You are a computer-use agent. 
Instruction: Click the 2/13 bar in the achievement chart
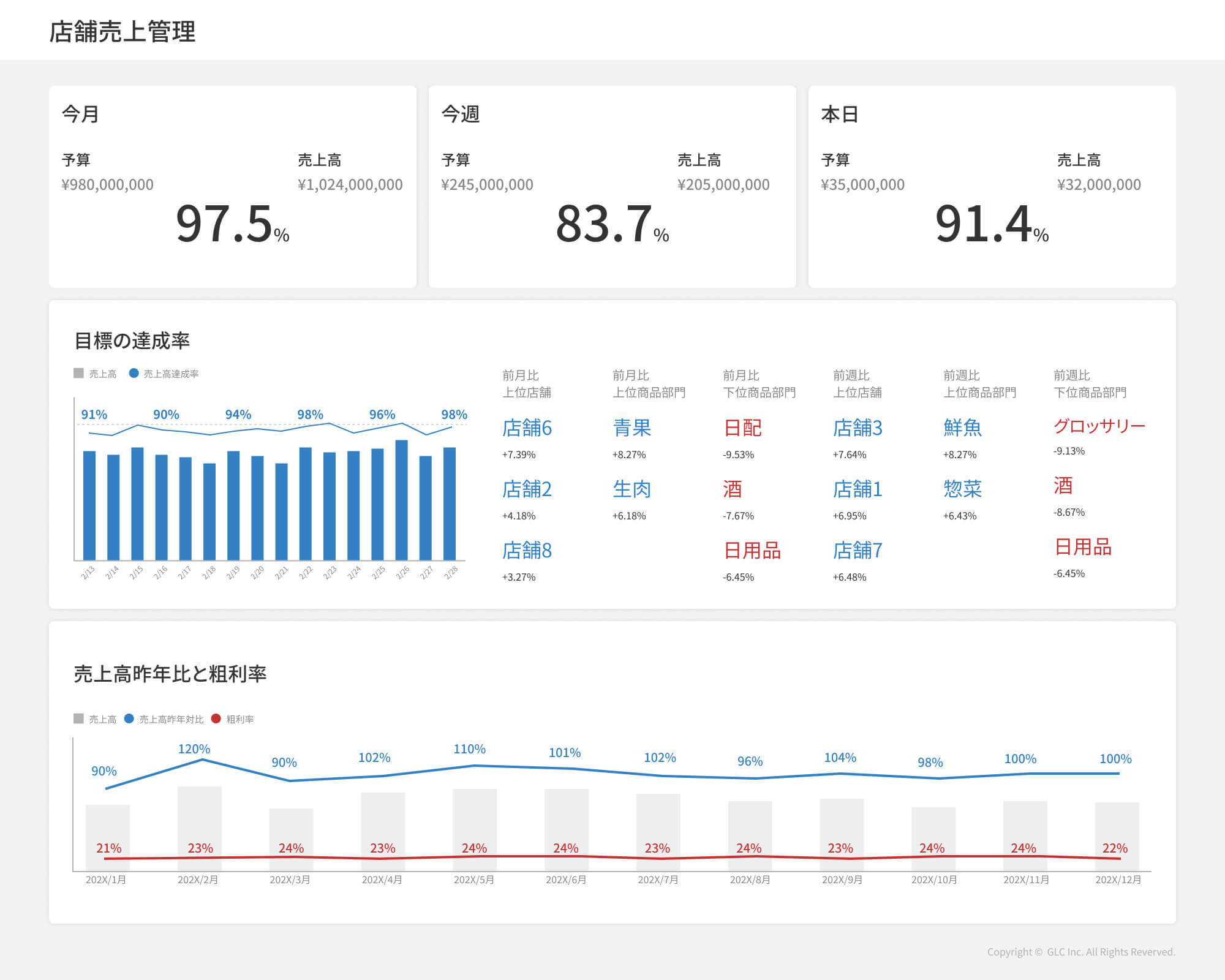click(x=89, y=505)
